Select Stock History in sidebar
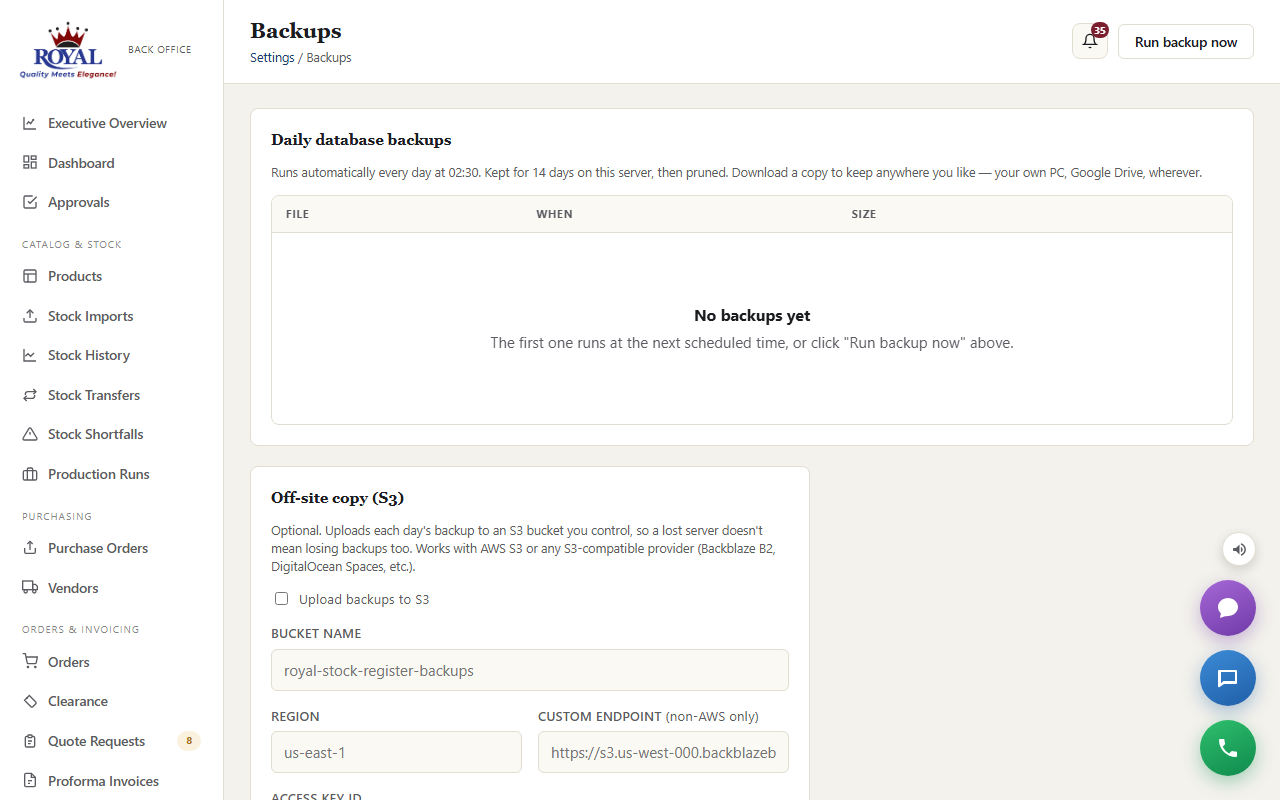The image size is (1280, 800). point(111,355)
